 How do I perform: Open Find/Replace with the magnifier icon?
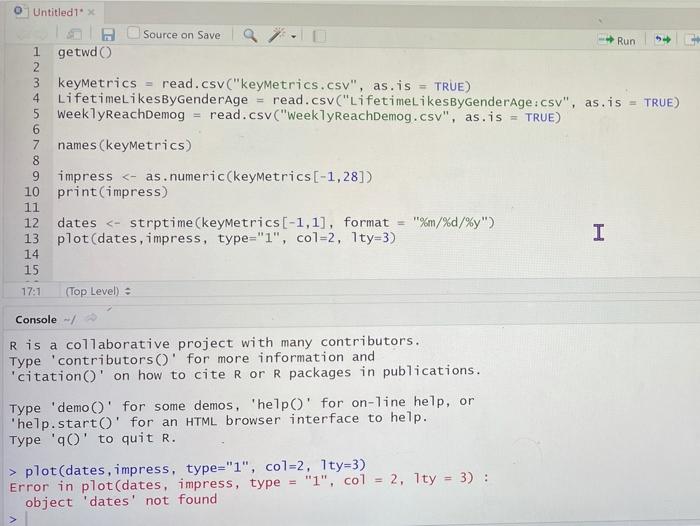point(250,35)
